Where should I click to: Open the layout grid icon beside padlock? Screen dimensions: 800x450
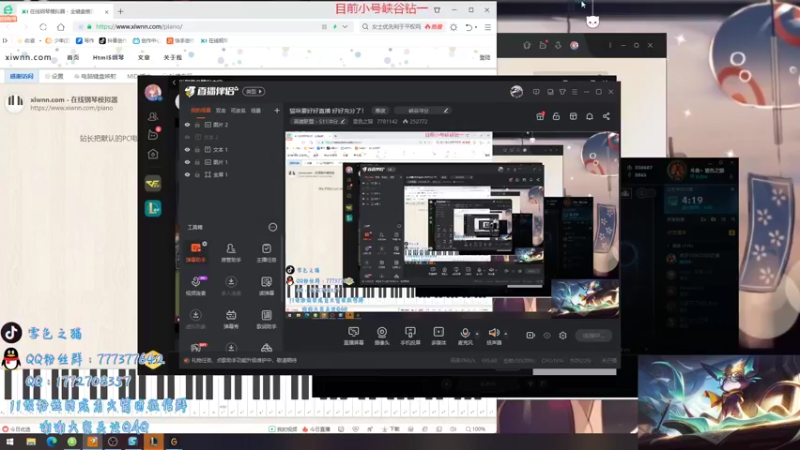[573, 116]
